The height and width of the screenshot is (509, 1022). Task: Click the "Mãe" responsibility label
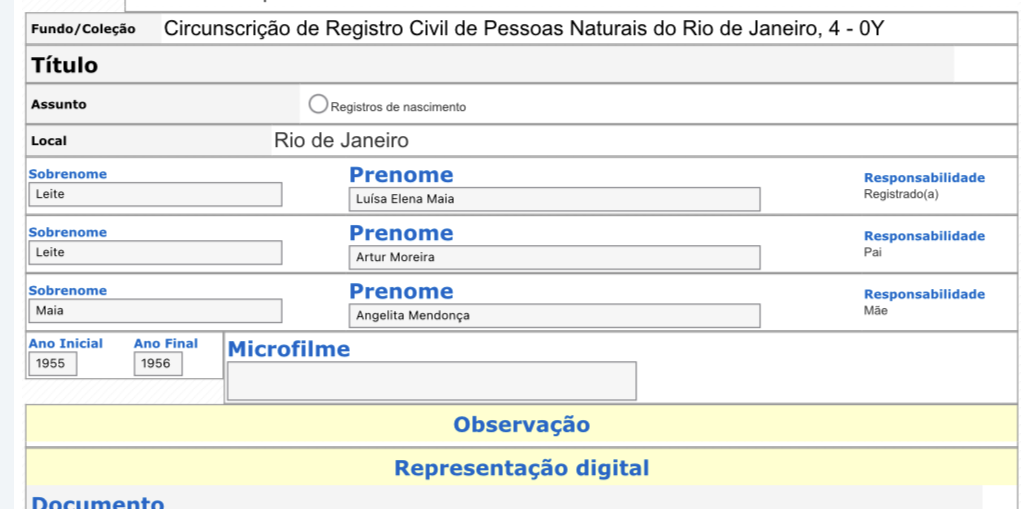(875, 310)
